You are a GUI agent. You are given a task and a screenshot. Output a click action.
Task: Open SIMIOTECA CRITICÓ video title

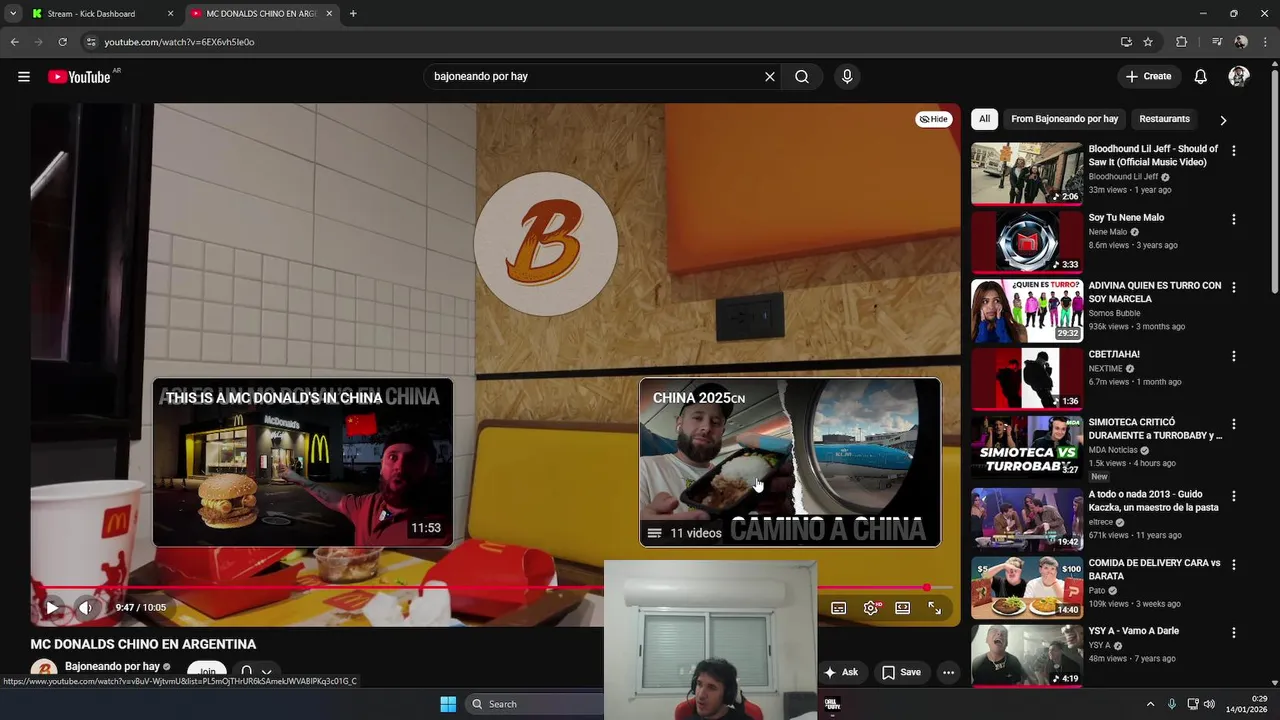[1155, 429]
